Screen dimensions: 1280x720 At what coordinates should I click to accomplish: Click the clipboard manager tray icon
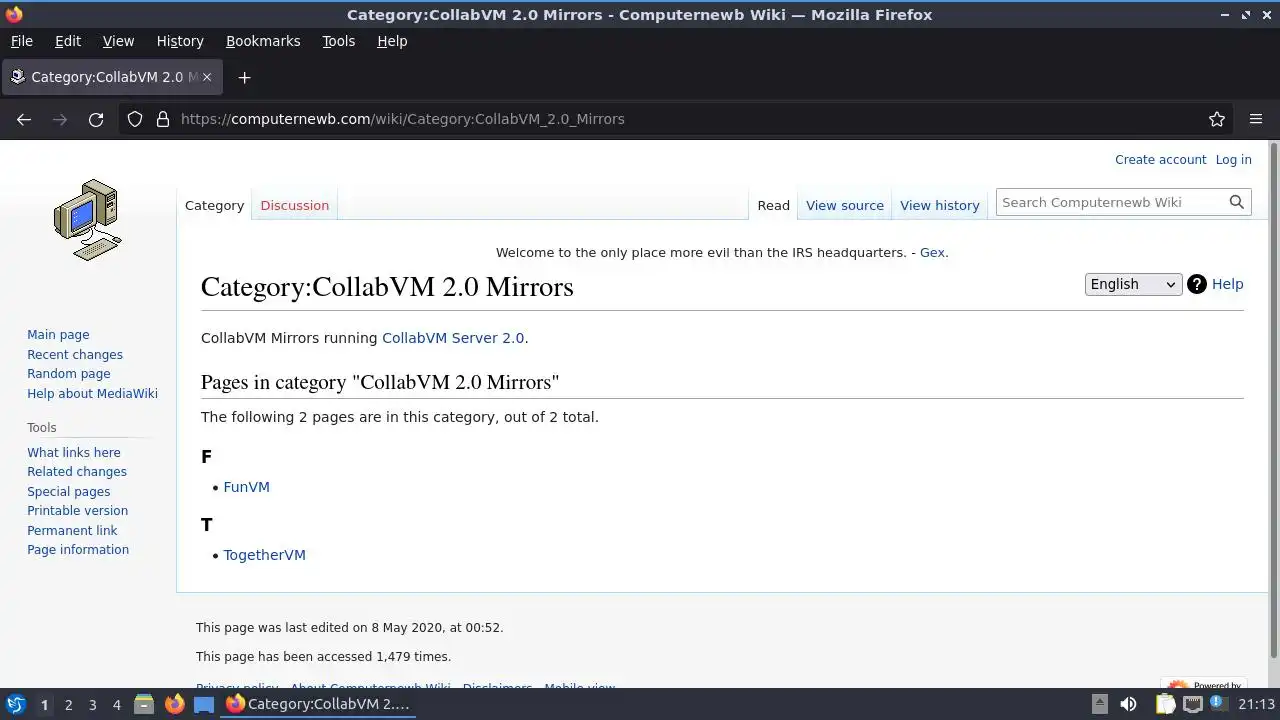pyautogui.click(x=1165, y=704)
